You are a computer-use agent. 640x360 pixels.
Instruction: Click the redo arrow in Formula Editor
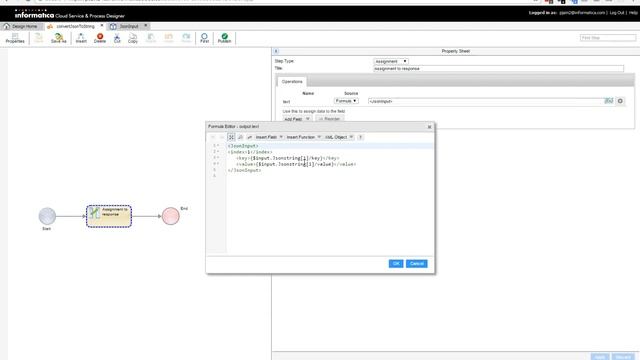222,137
